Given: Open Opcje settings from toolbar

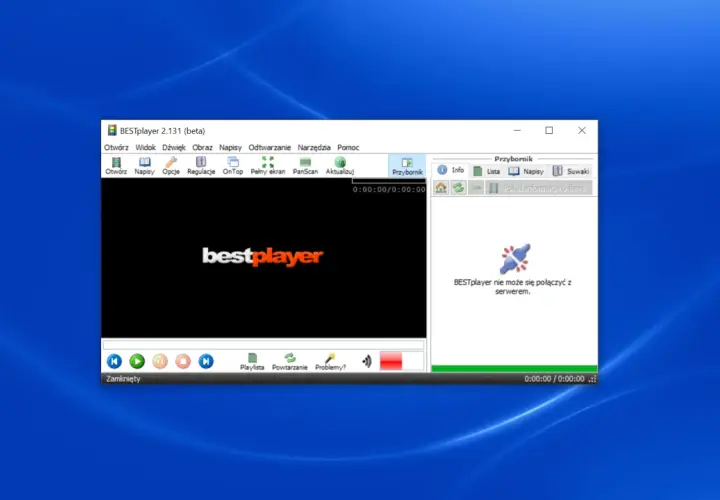Looking at the screenshot, I should pos(171,166).
